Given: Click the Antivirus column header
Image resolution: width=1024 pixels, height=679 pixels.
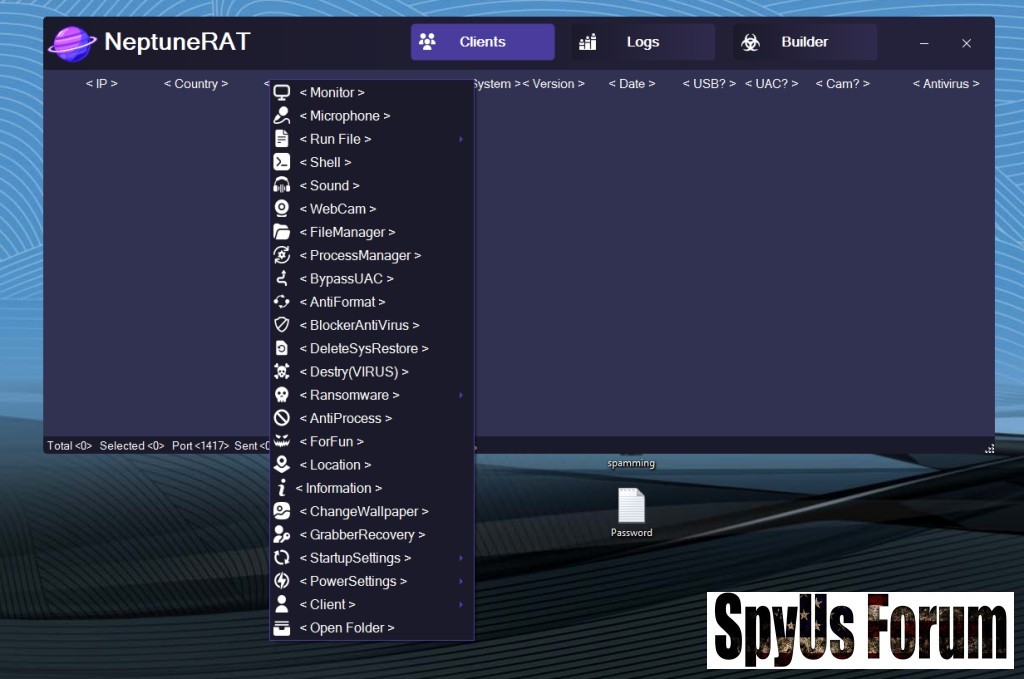Looking at the screenshot, I should pyautogui.click(x=946, y=84).
